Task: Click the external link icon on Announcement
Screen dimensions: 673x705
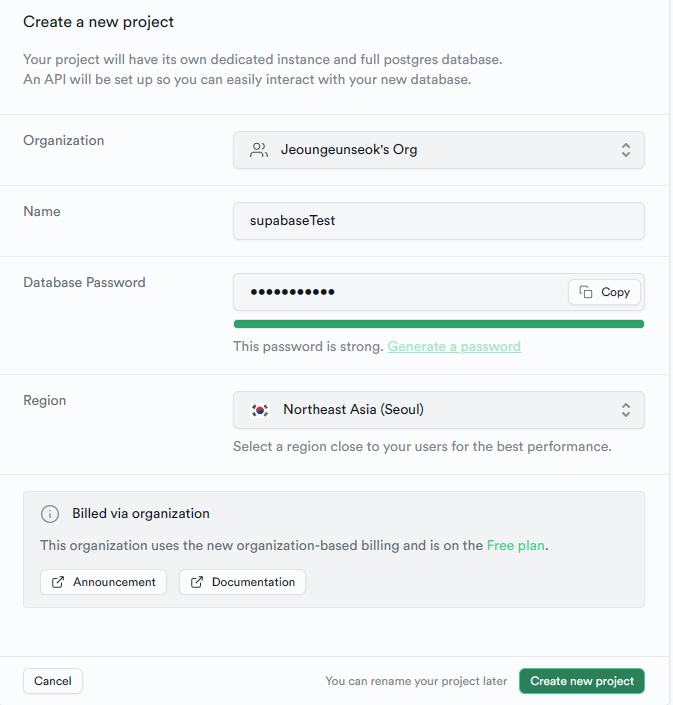Action: coord(57,582)
